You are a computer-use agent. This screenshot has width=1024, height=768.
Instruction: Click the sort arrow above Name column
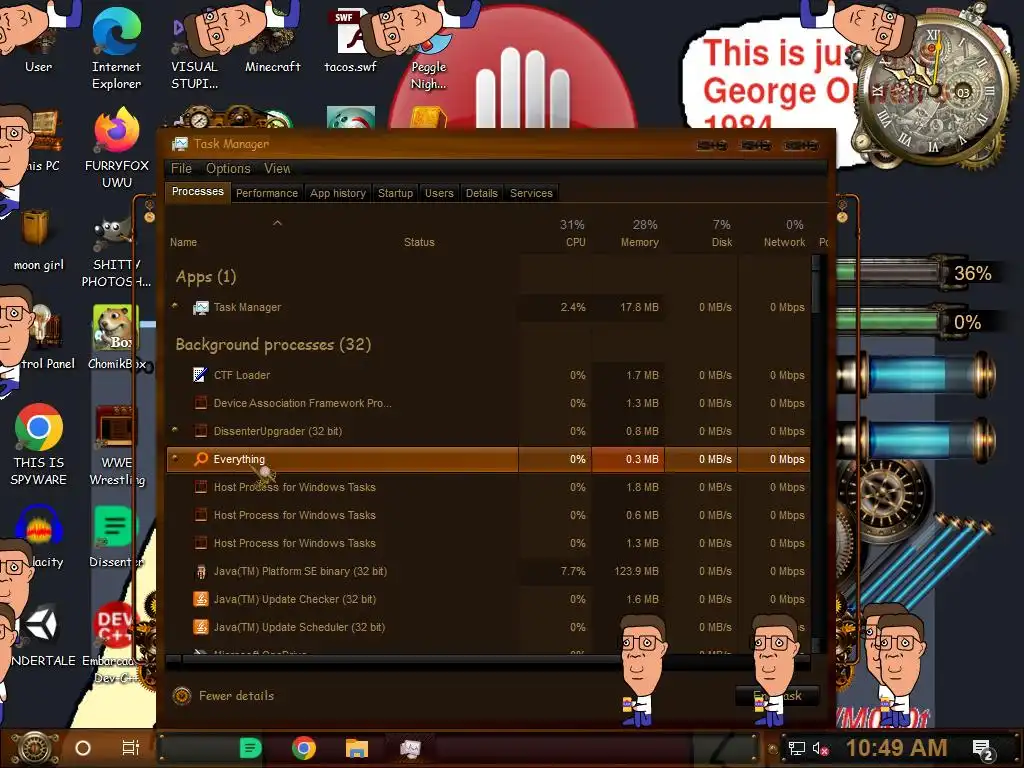(x=278, y=223)
